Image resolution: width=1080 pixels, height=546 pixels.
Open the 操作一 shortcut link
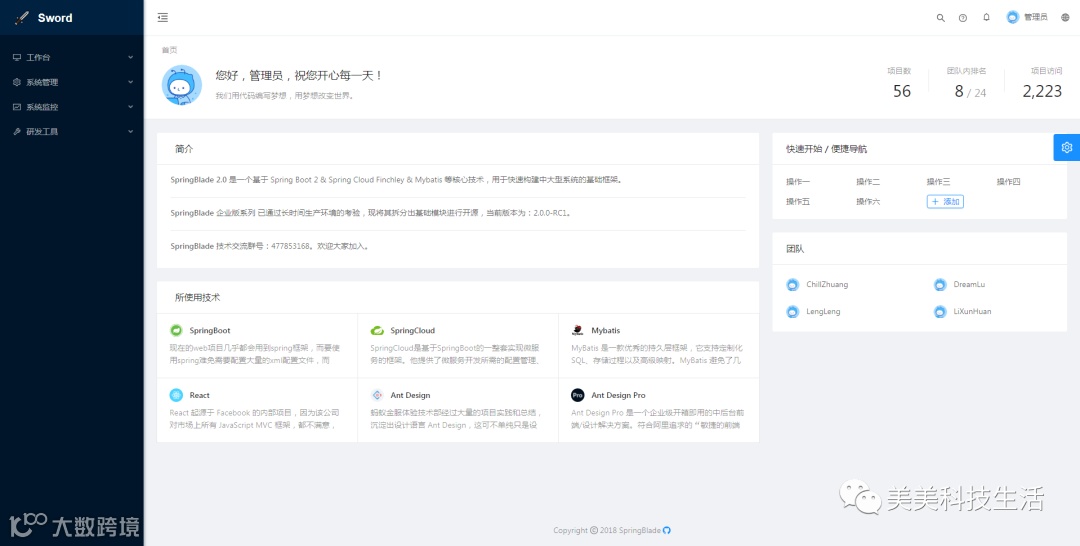coord(798,182)
